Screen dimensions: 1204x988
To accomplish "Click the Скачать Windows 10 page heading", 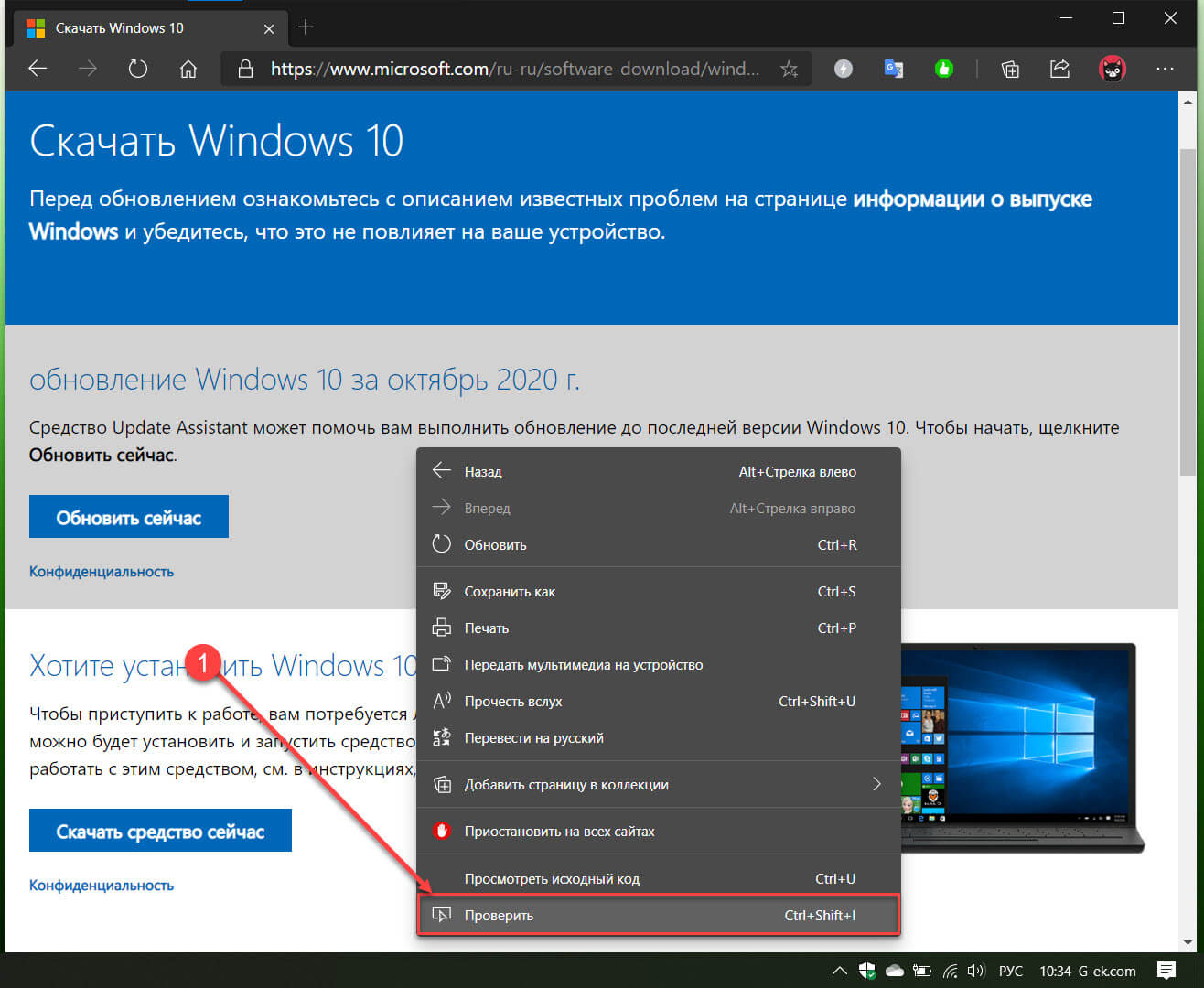I will (216, 141).
